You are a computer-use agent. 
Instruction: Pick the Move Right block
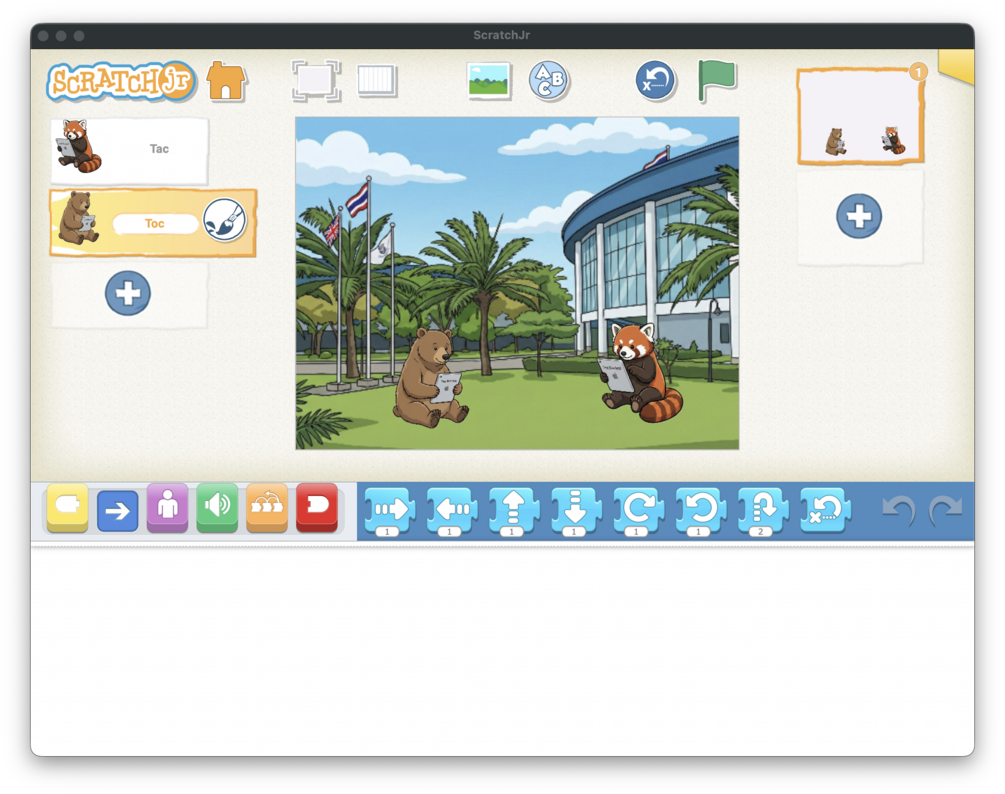click(x=390, y=511)
